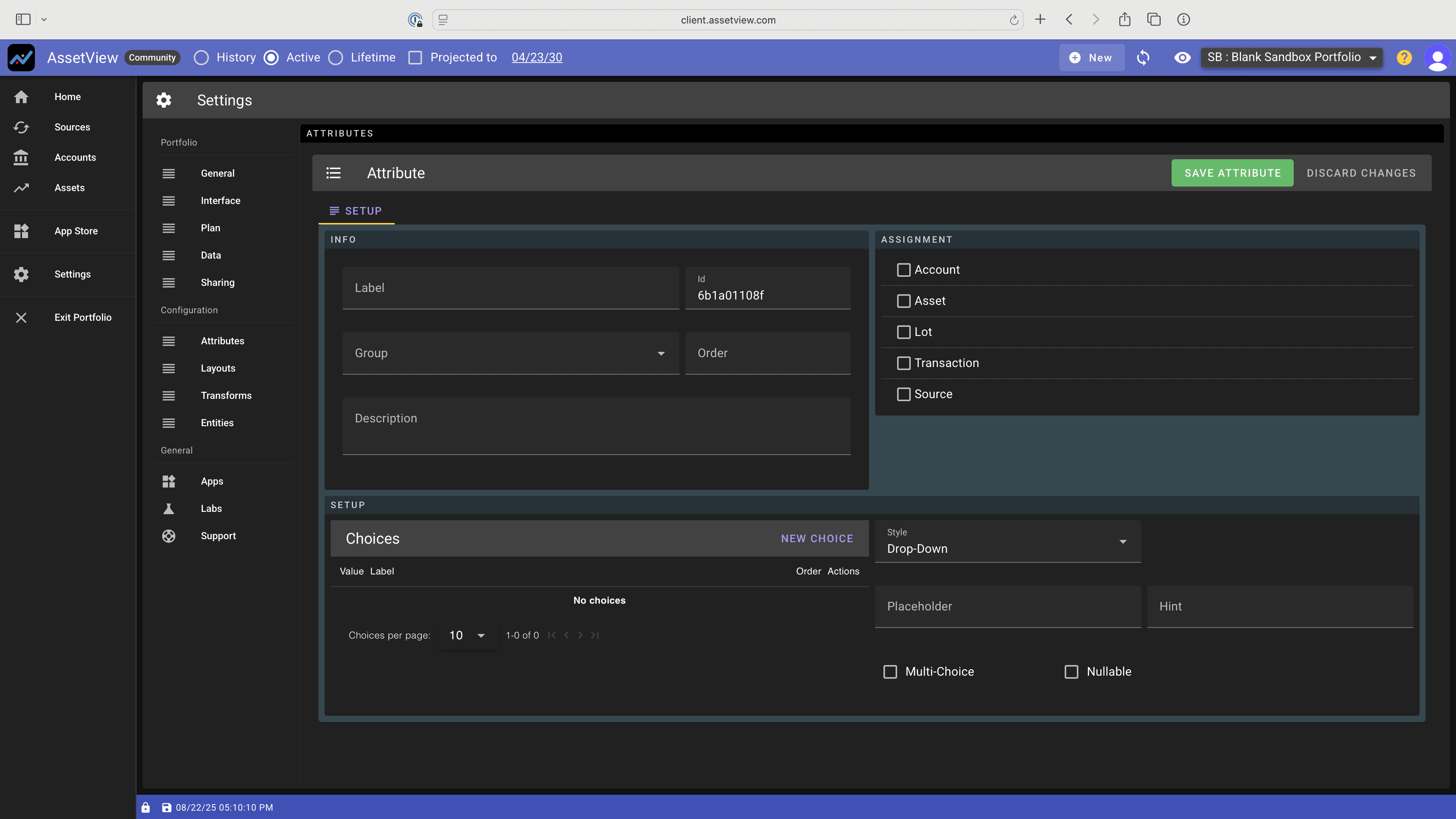Toggle the eye visibility icon in header

(x=1182, y=58)
